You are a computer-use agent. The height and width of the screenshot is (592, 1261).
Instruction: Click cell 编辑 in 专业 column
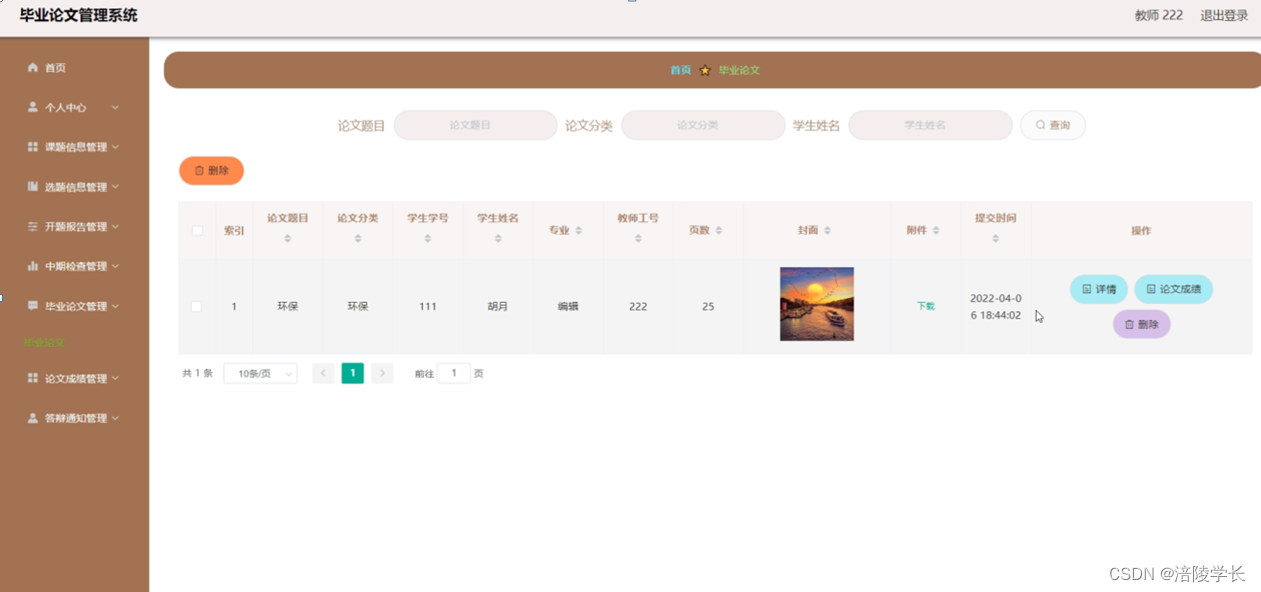[x=568, y=307]
